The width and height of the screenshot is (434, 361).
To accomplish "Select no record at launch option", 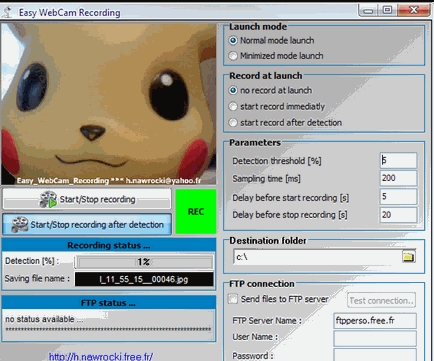I will tap(271, 90).
